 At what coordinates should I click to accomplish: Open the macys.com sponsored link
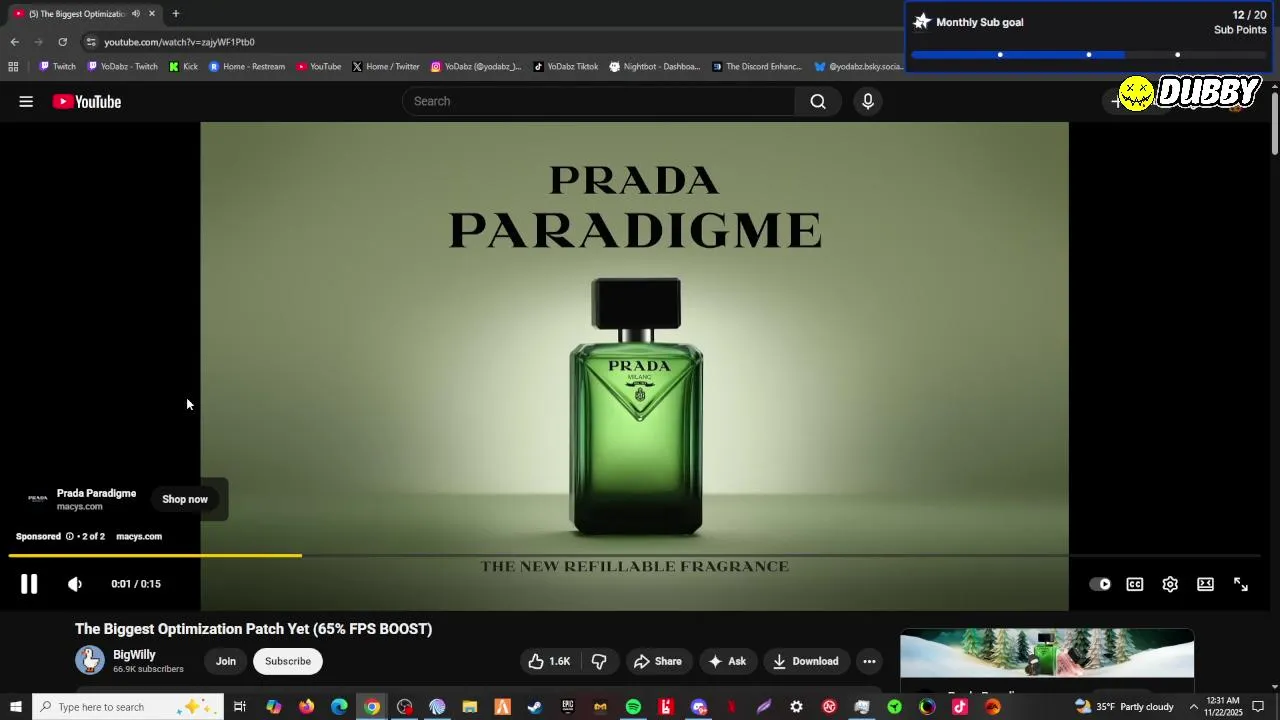click(x=139, y=536)
